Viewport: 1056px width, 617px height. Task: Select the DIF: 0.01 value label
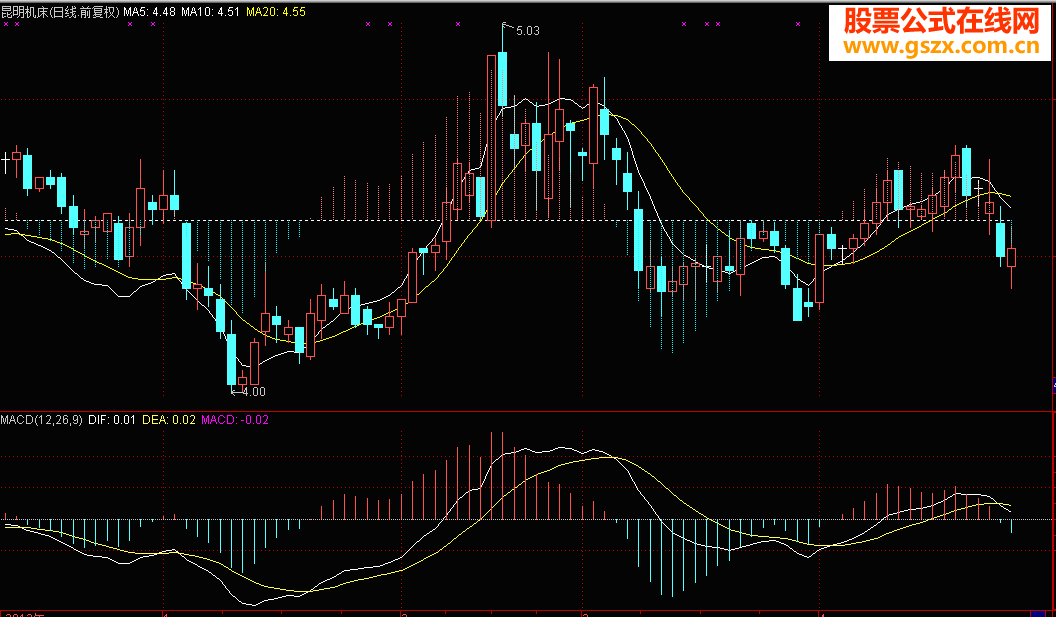112,420
